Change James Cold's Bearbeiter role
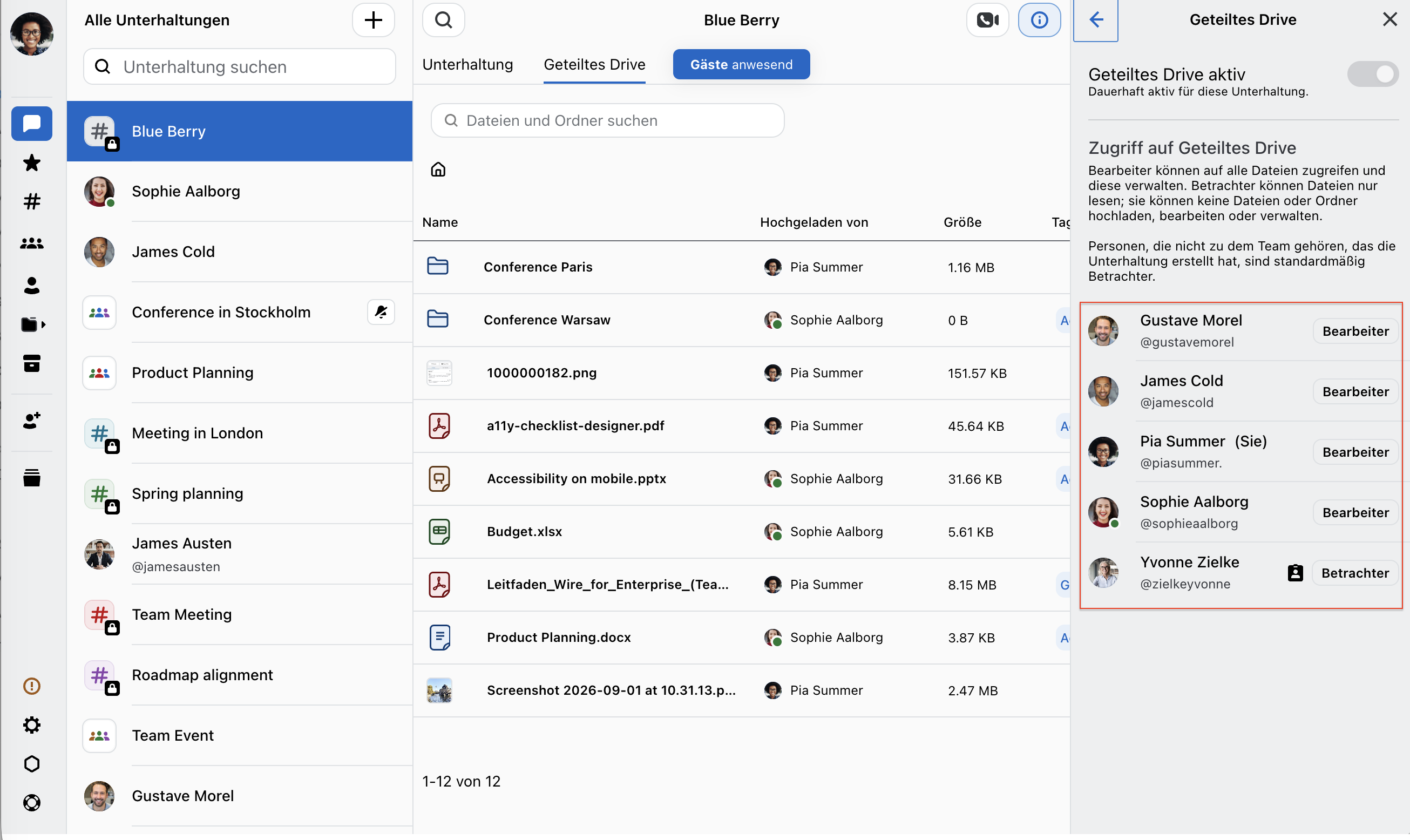Image resolution: width=1410 pixels, height=840 pixels. pyautogui.click(x=1355, y=392)
